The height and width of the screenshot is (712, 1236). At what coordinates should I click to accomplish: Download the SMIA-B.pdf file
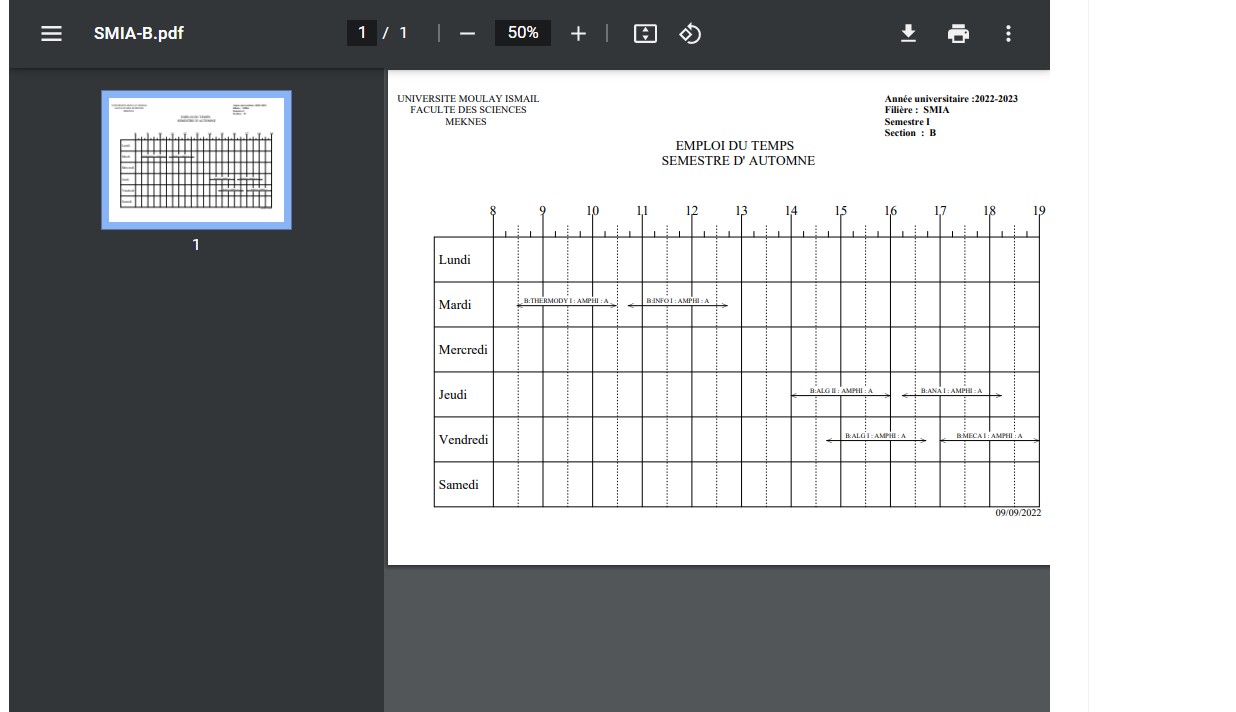908,33
